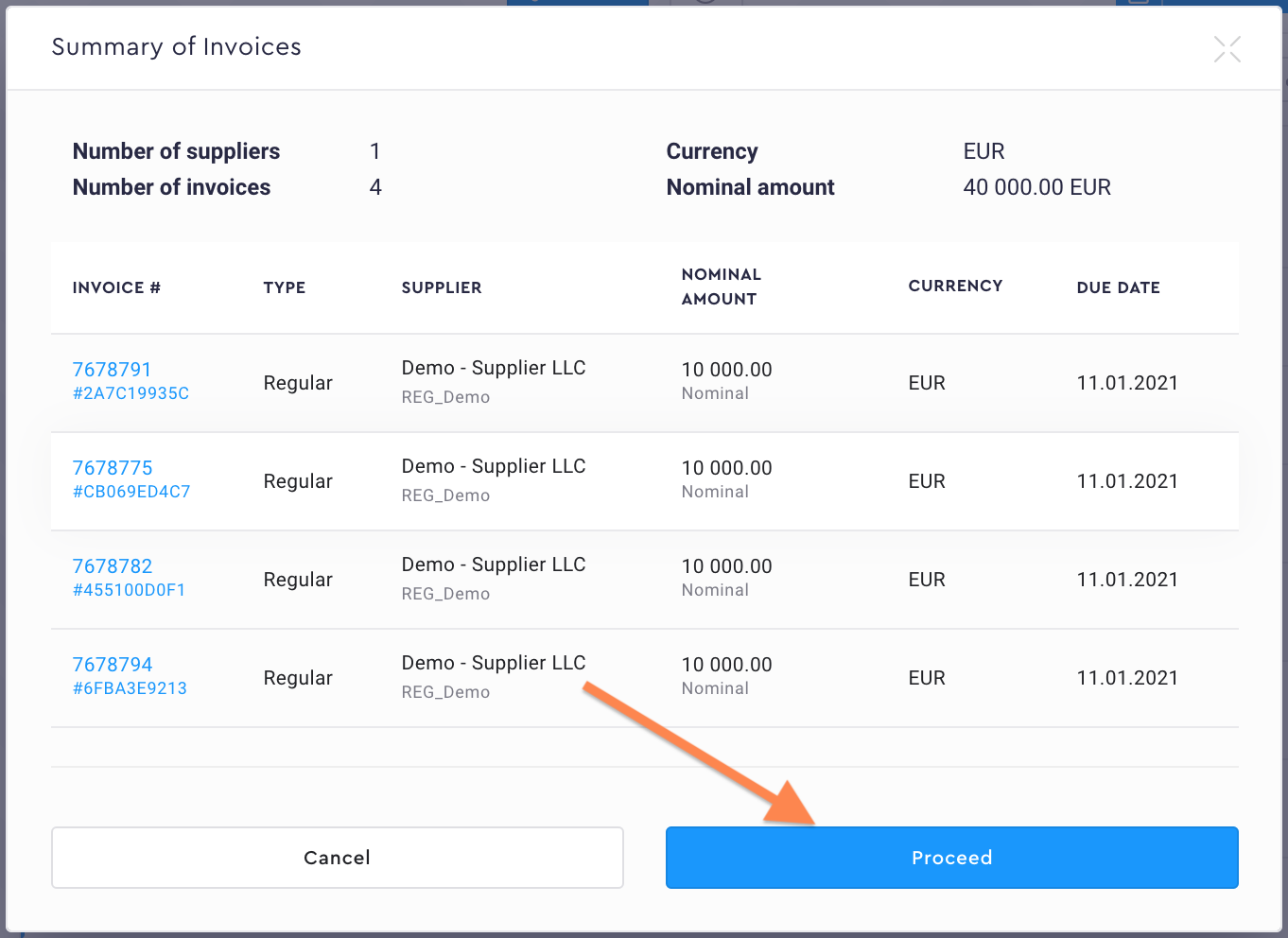
Task: Click the INVOICE # column header
Action: coord(116,287)
